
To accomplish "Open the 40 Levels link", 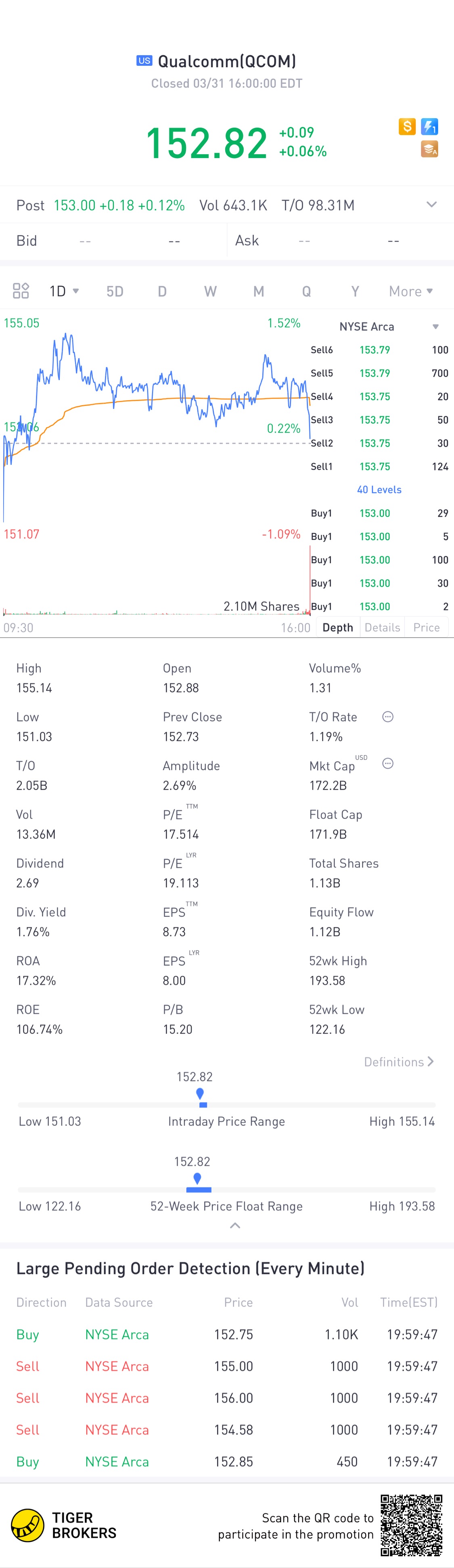I will coord(379,490).
